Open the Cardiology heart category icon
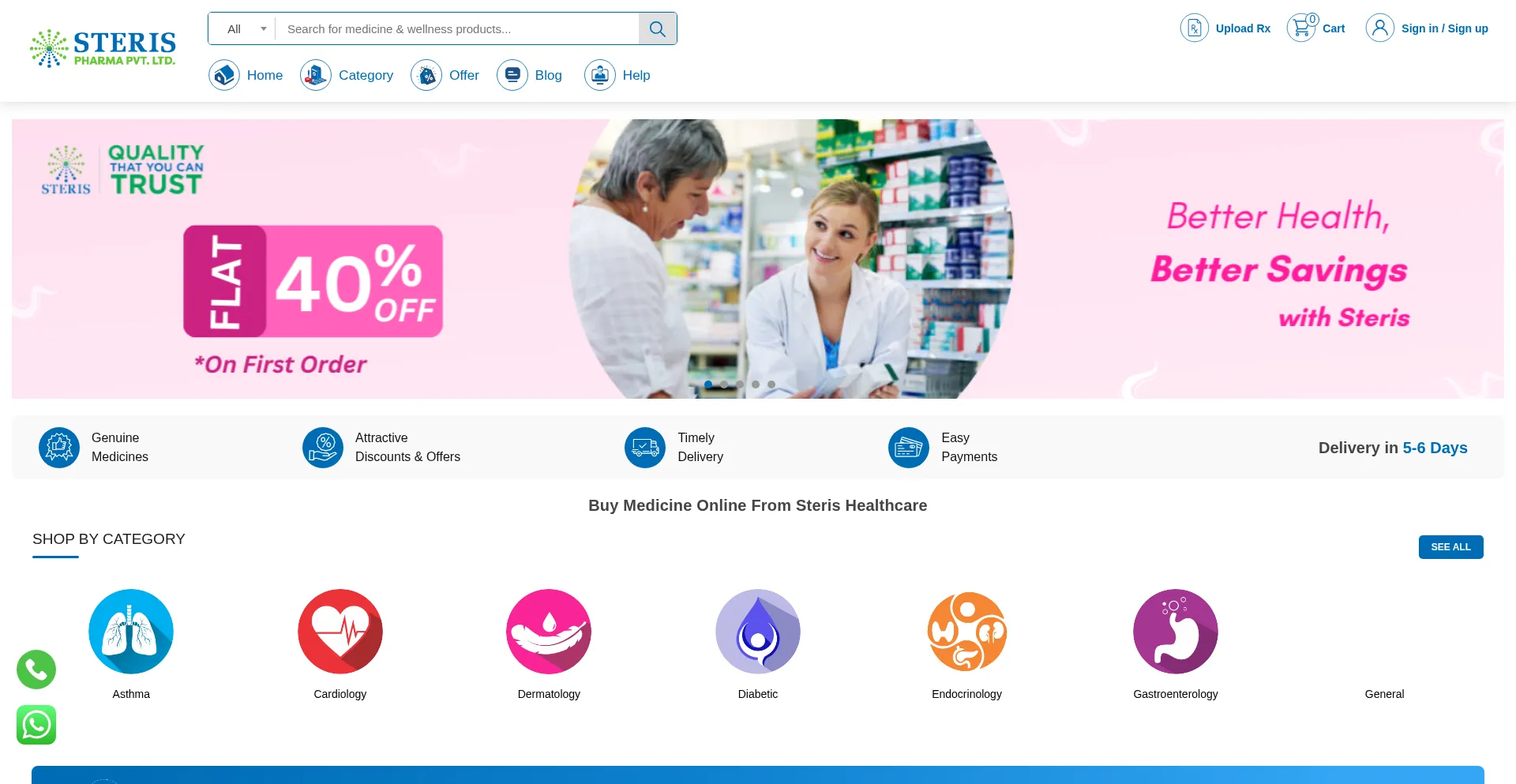This screenshot has width=1516, height=784. (340, 632)
